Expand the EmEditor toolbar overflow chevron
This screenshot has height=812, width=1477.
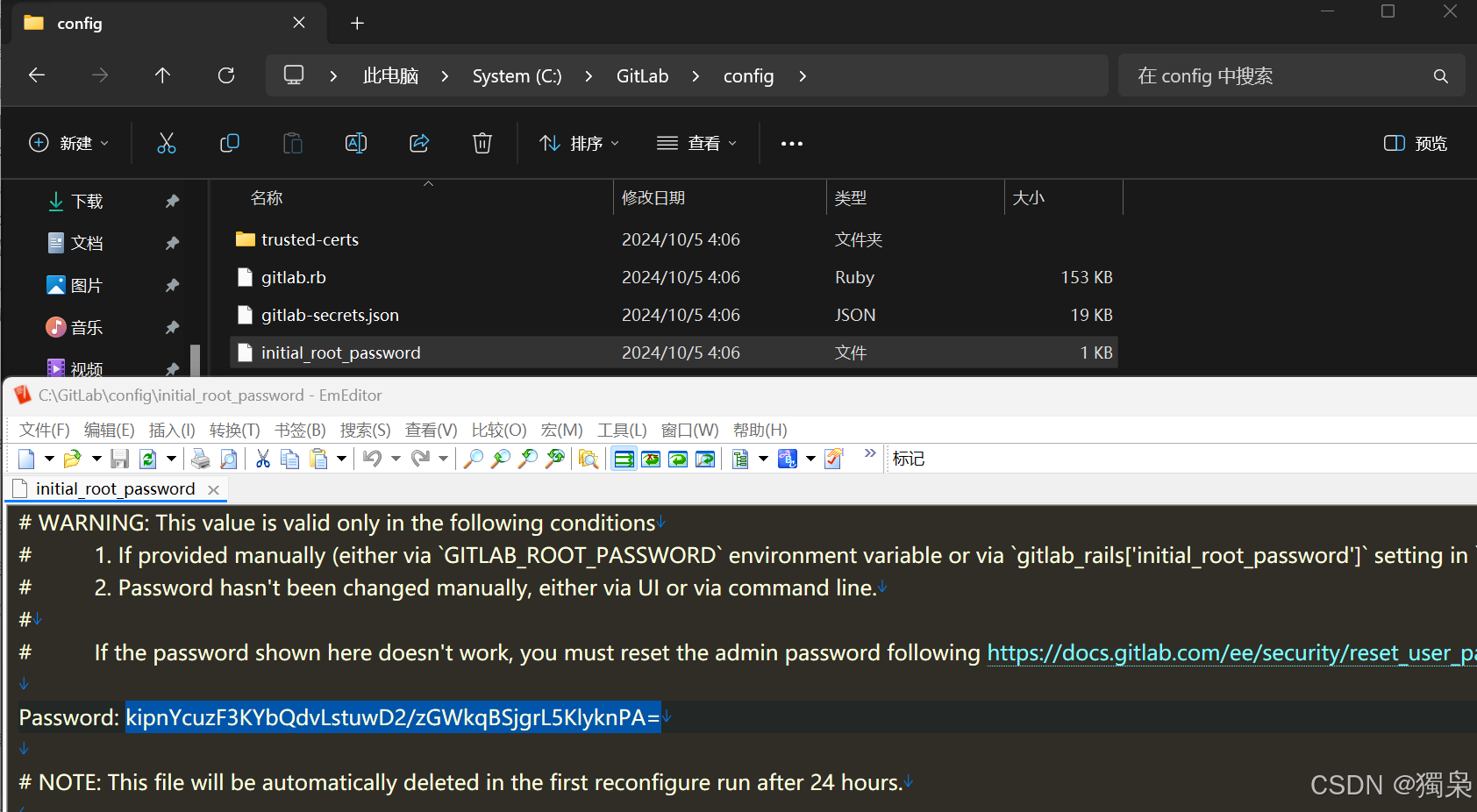[x=870, y=453]
